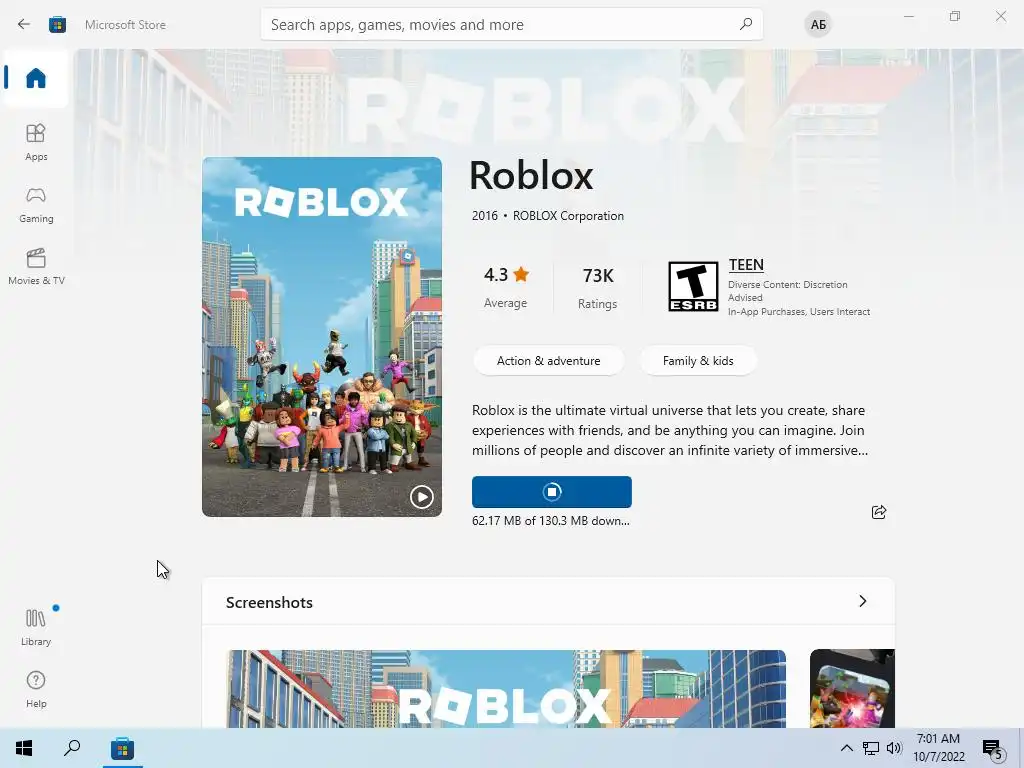The image size is (1024, 768).
Task: Open the taskbar clock and date
Action: [938, 748]
